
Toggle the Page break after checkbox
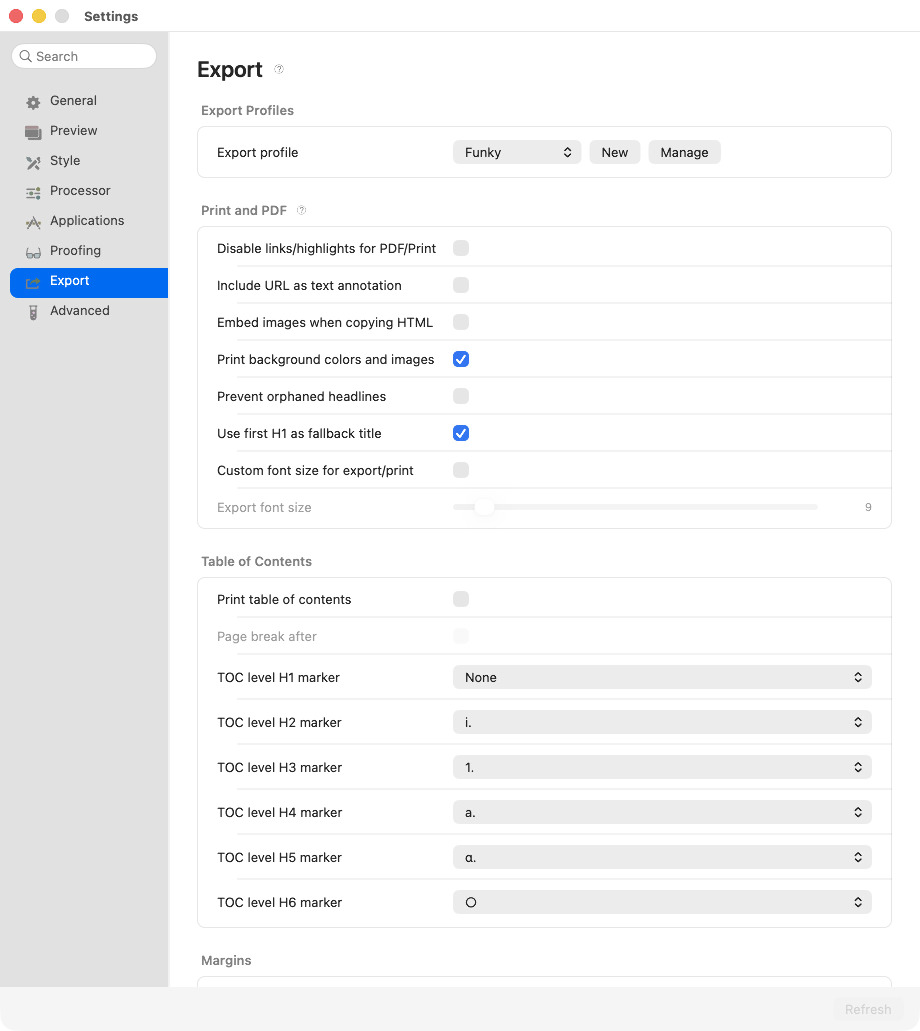461,636
